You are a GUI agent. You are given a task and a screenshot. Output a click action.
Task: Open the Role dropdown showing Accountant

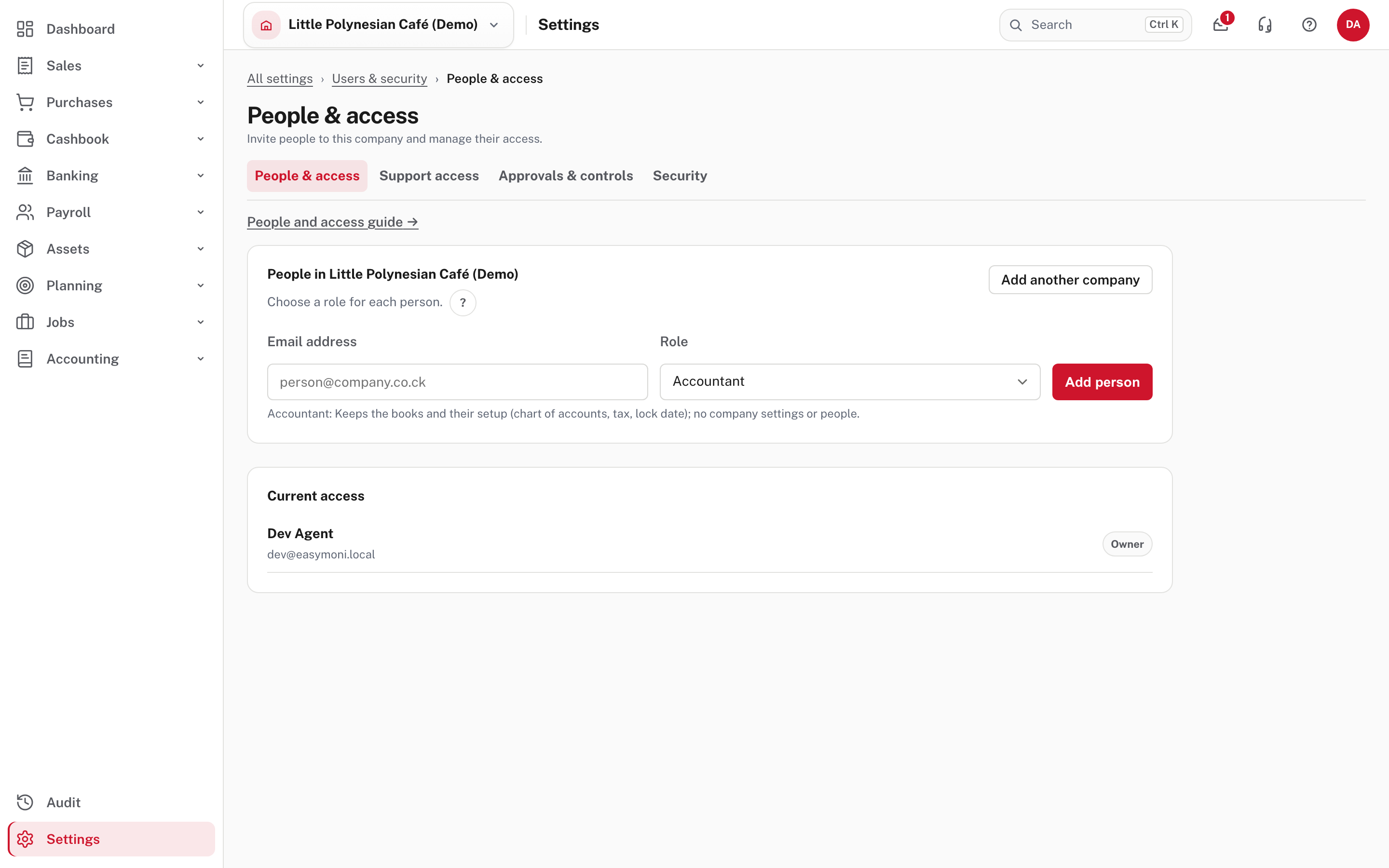click(849, 382)
